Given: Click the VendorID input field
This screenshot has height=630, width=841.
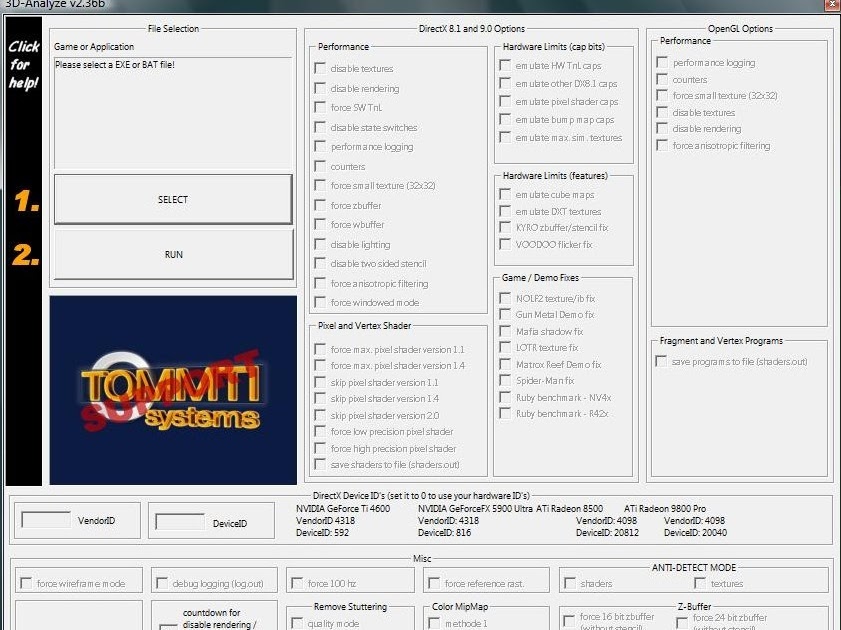Looking at the screenshot, I should pos(46,520).
